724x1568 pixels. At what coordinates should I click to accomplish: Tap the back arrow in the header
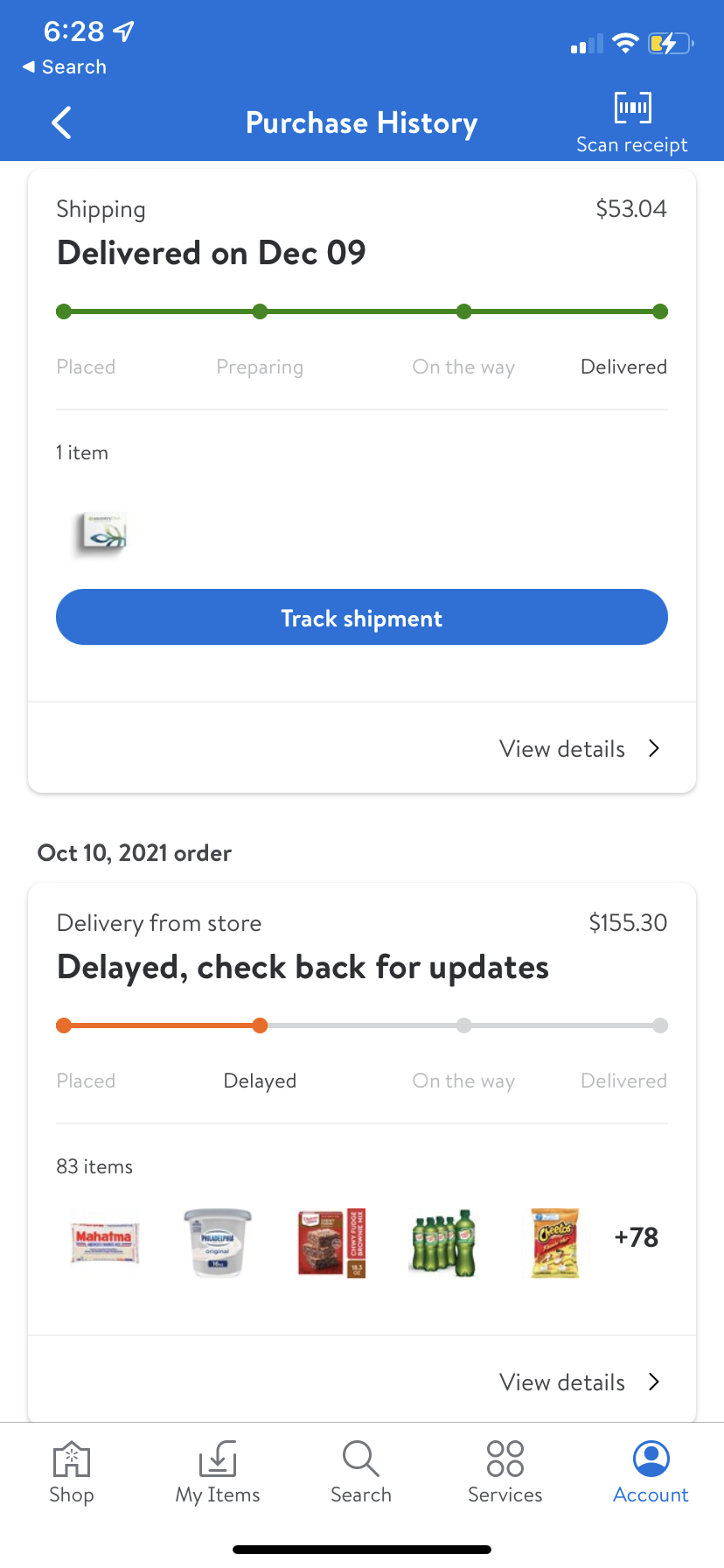click(61, 123)
